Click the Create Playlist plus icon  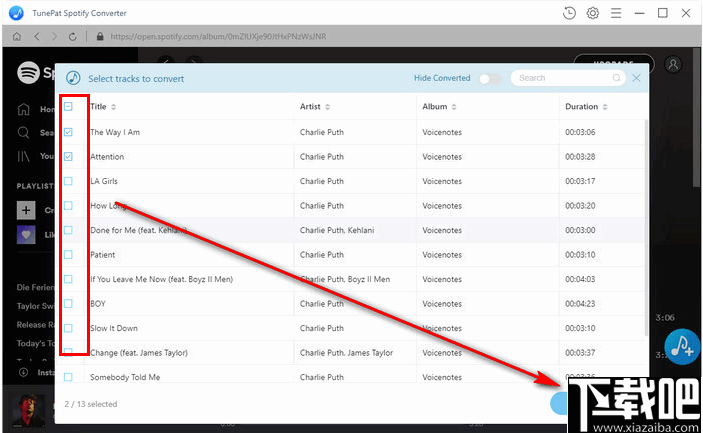click(26, 210)
